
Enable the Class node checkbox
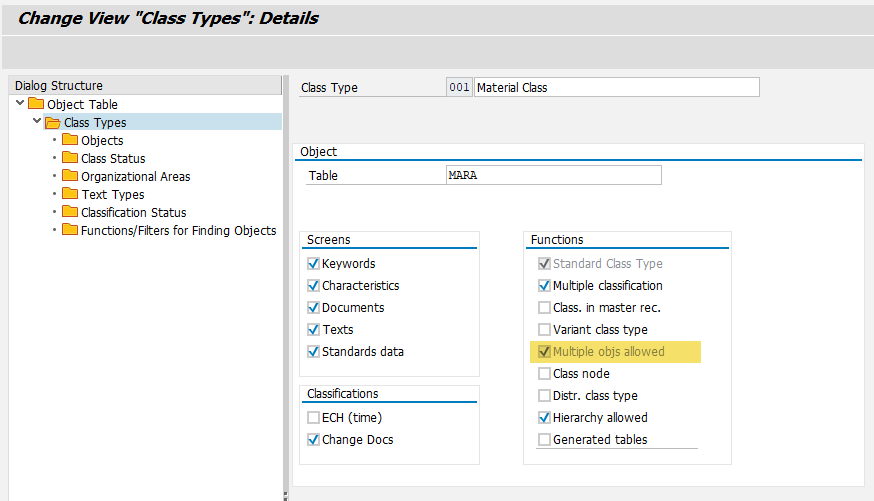(x=544, y=373)
